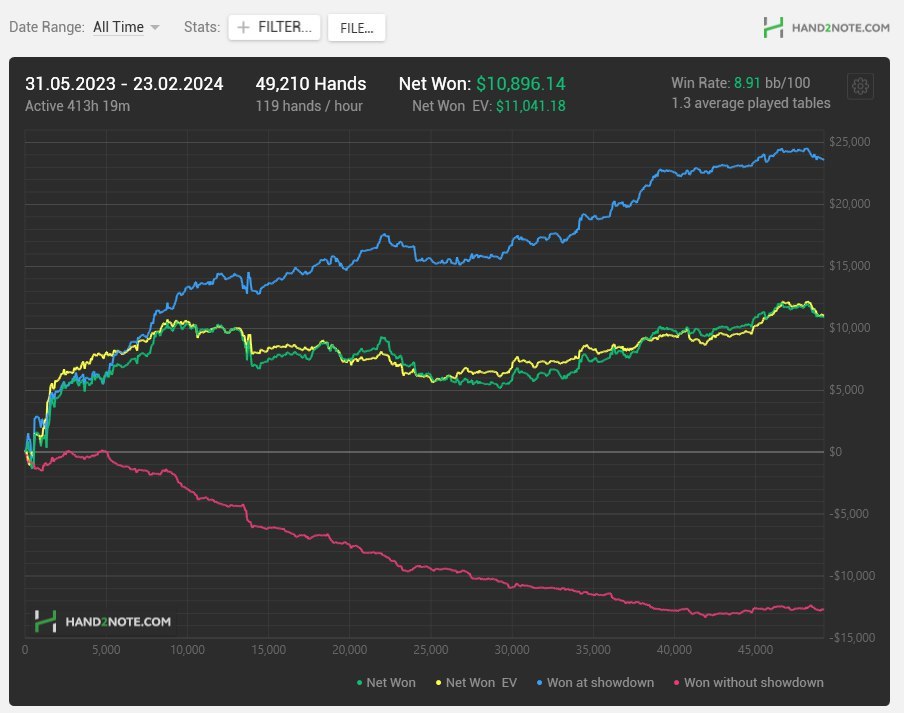Click the $25,000 y-axis label

849,142
